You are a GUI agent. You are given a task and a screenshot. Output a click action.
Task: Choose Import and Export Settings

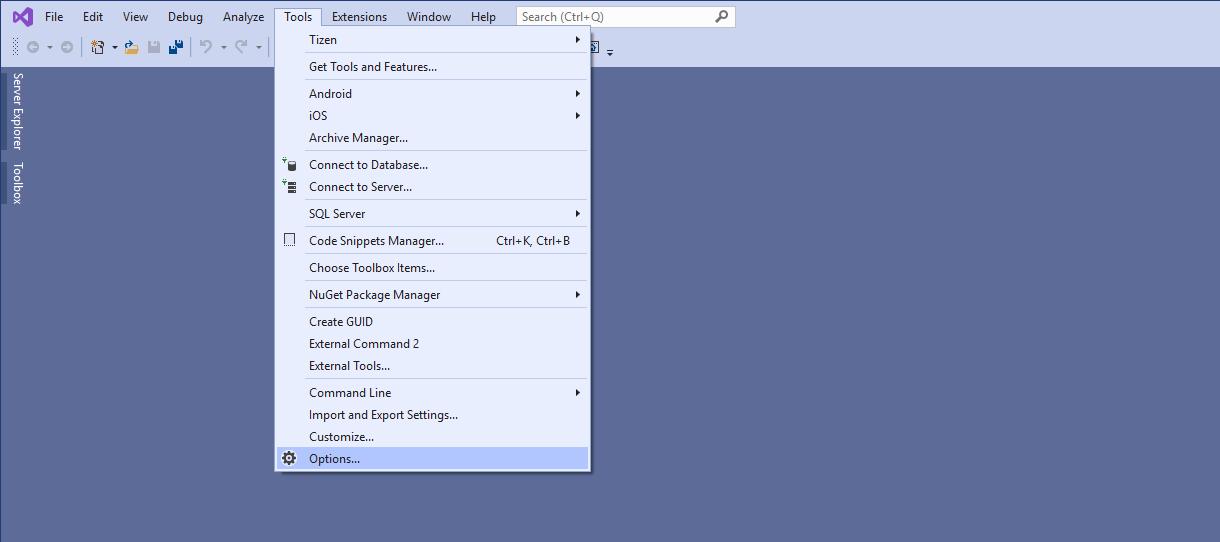(383, 415)
